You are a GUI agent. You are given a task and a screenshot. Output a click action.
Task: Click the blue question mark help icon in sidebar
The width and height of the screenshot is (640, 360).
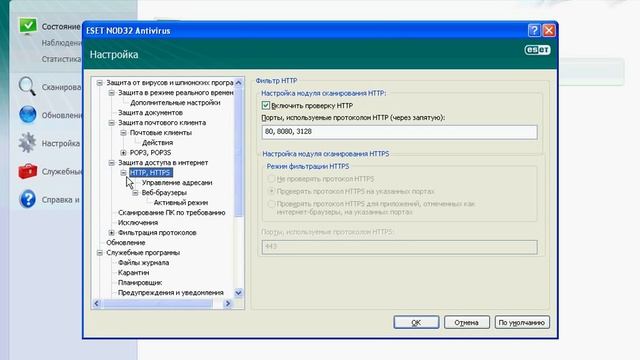pyautogui.click(x=28, y=199)
